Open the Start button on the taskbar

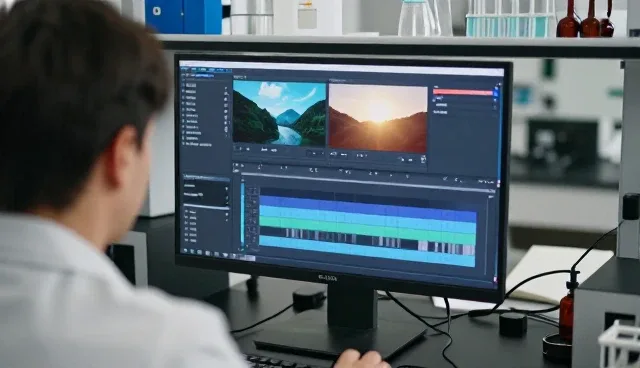click(185, 251)
